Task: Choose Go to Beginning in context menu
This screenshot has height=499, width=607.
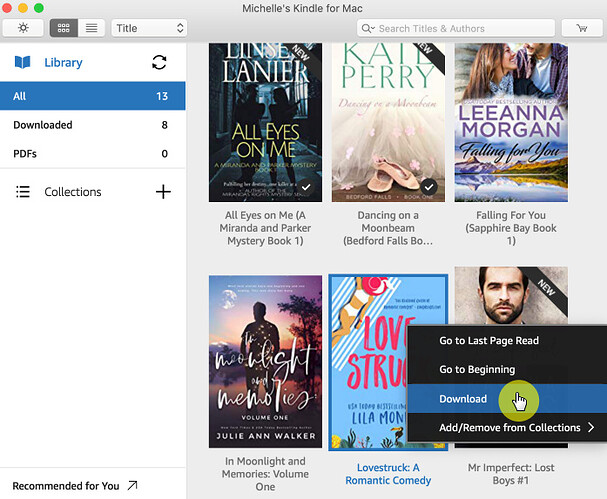Action: pos(477,370)
